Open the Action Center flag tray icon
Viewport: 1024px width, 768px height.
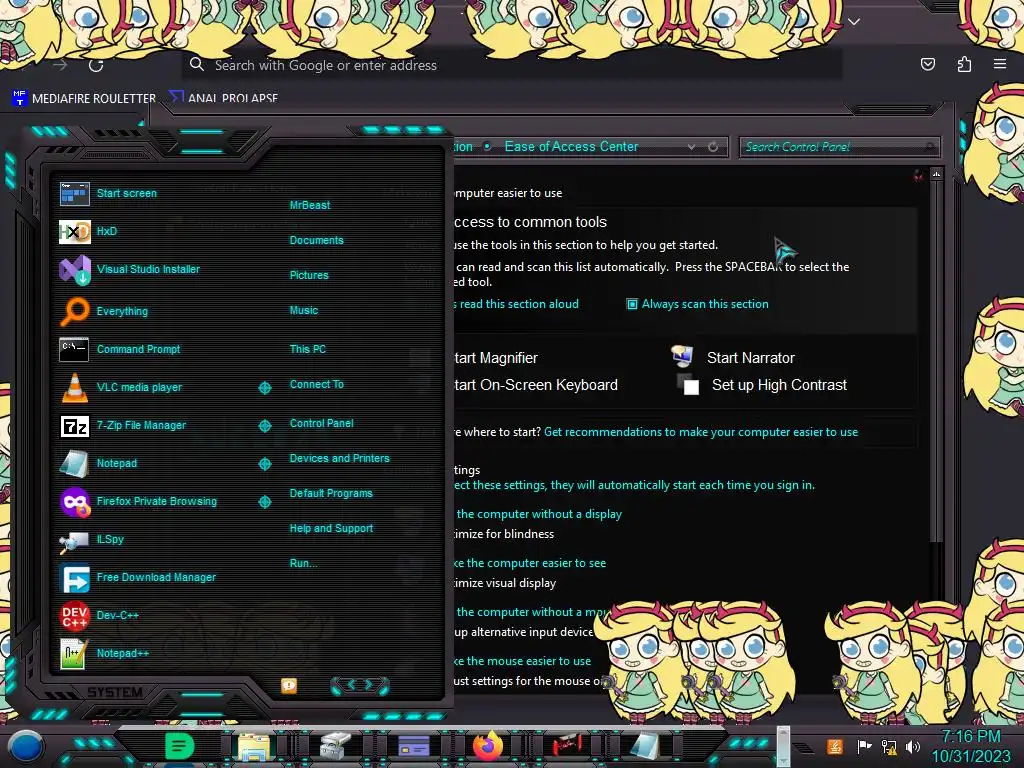(x=864, y=746)
